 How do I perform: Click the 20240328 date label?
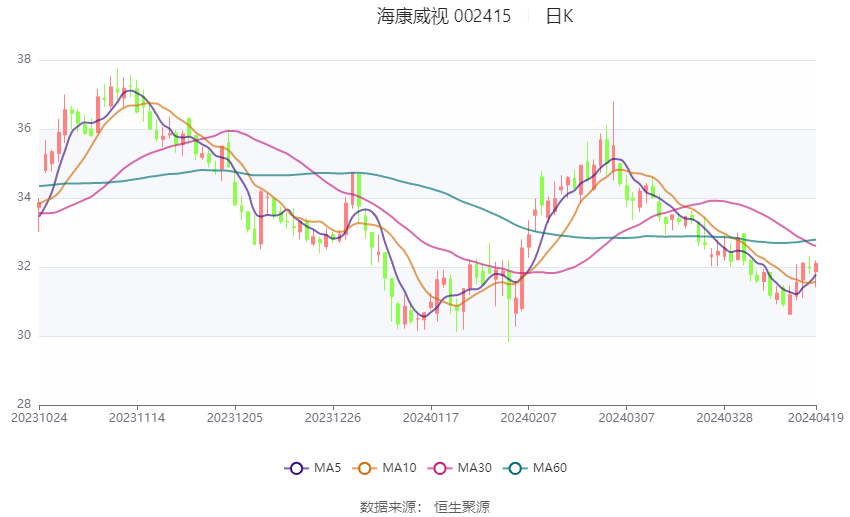click(x=724, y=416)
